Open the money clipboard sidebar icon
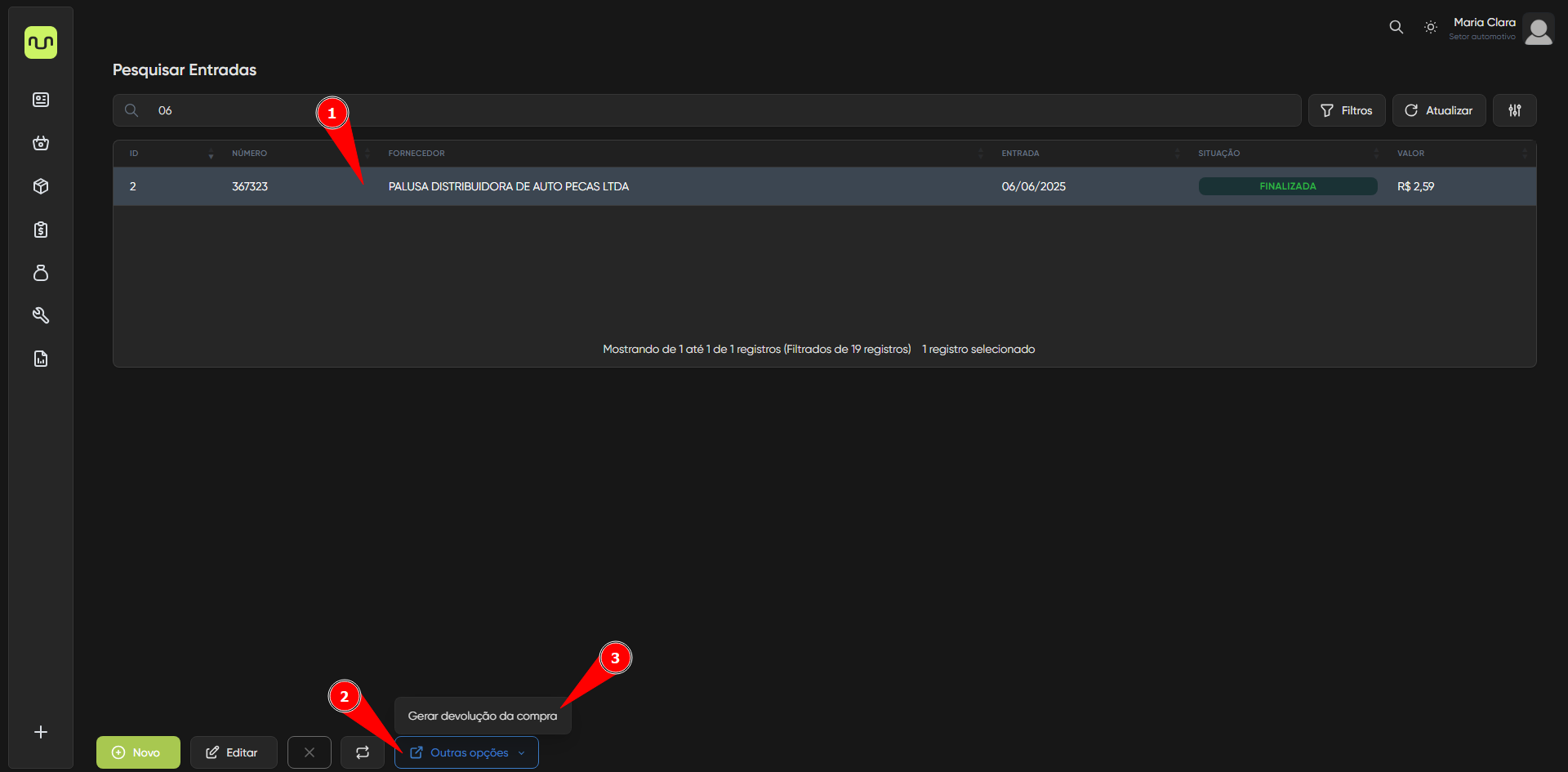This screenshot has width=1568, height=772. (41, 230)
